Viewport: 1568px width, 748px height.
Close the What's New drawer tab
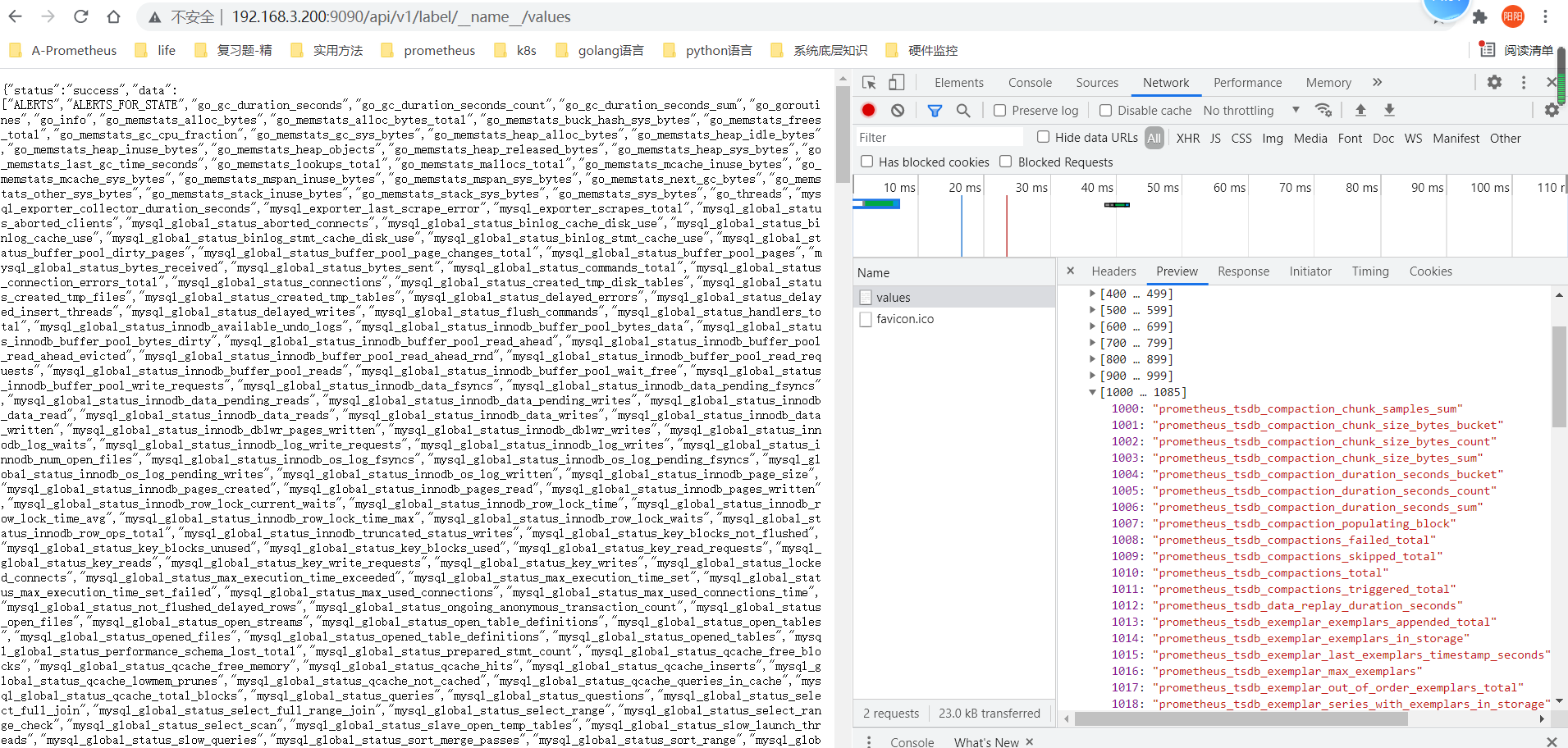[x=1029, y=741]
